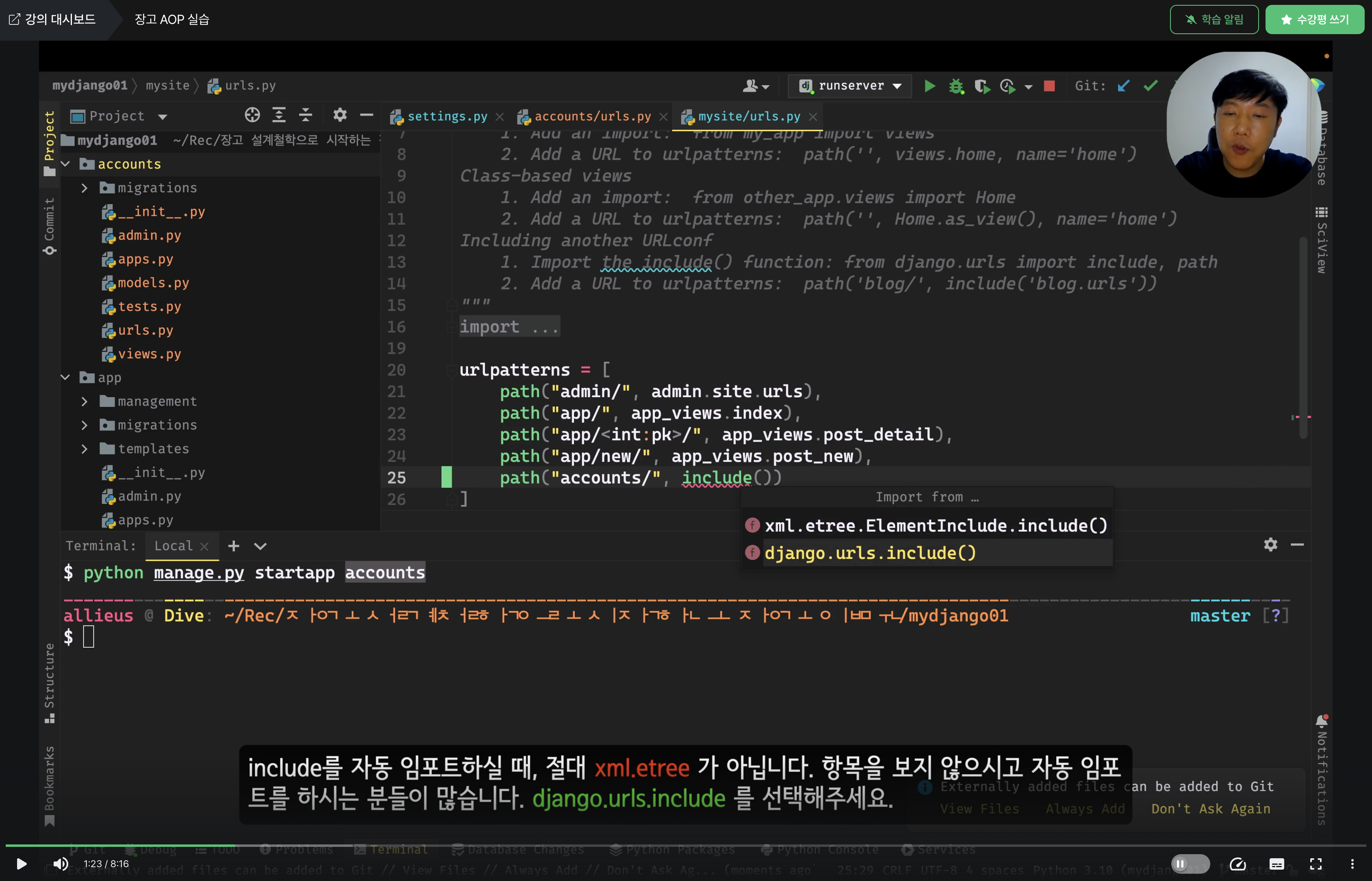This screenshot has height=881, width=1372.
Task: Expand the management folder
Action: tap(84, 401)
